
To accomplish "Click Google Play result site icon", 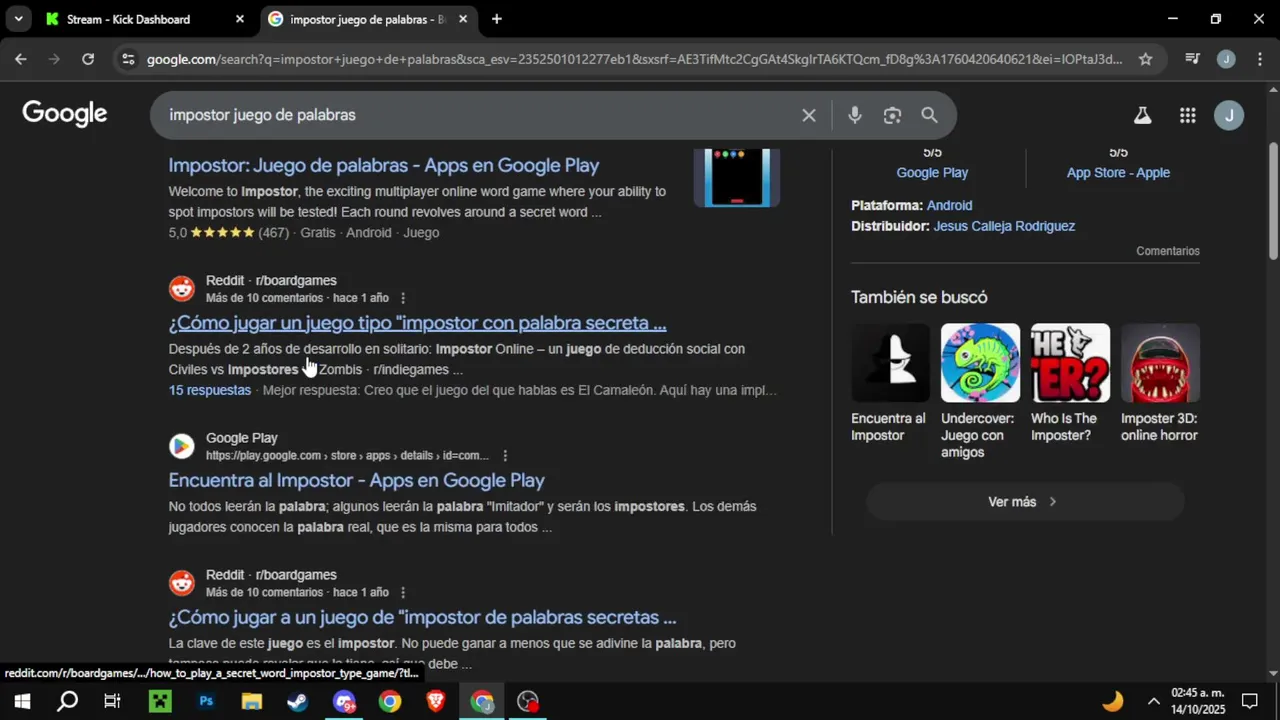I will [x=182, y=446].
